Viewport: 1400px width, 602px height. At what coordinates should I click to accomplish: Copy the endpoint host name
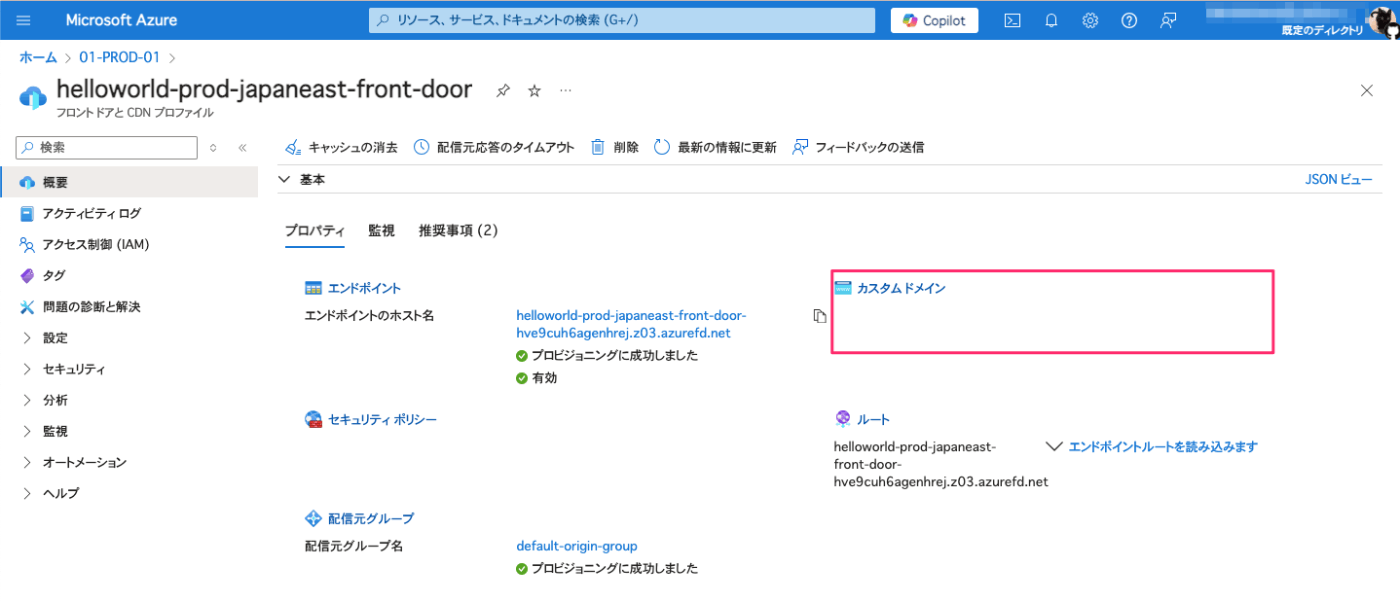(819, 316)
